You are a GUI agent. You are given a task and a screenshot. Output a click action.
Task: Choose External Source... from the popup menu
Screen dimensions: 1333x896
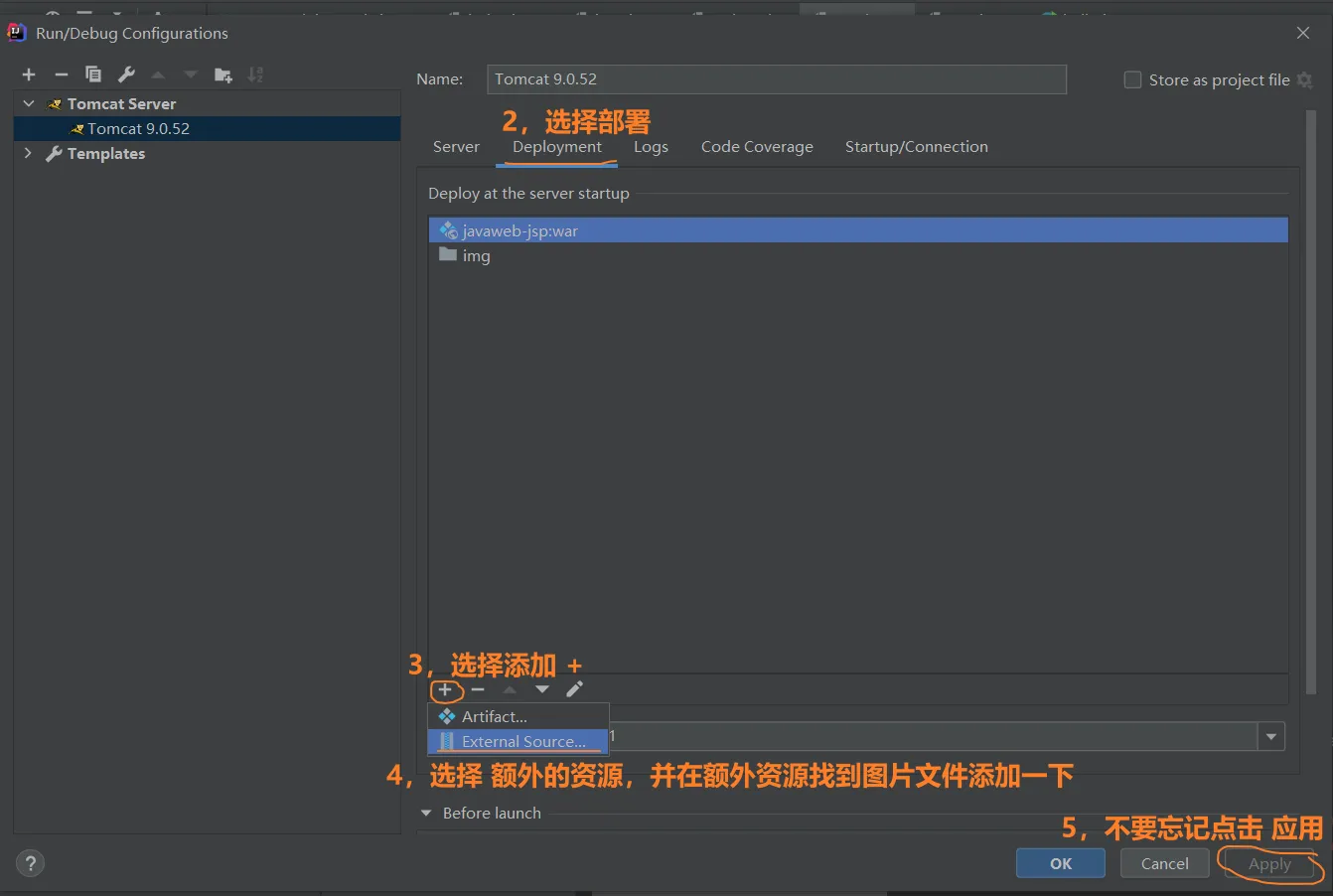point(518,741)
